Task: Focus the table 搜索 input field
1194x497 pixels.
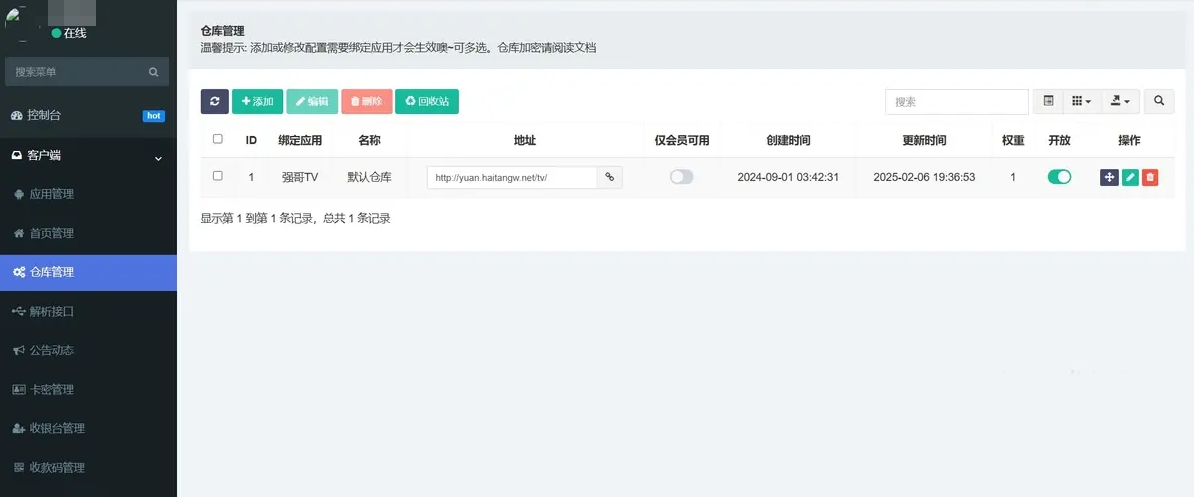Action: click(x=957, y=101)
